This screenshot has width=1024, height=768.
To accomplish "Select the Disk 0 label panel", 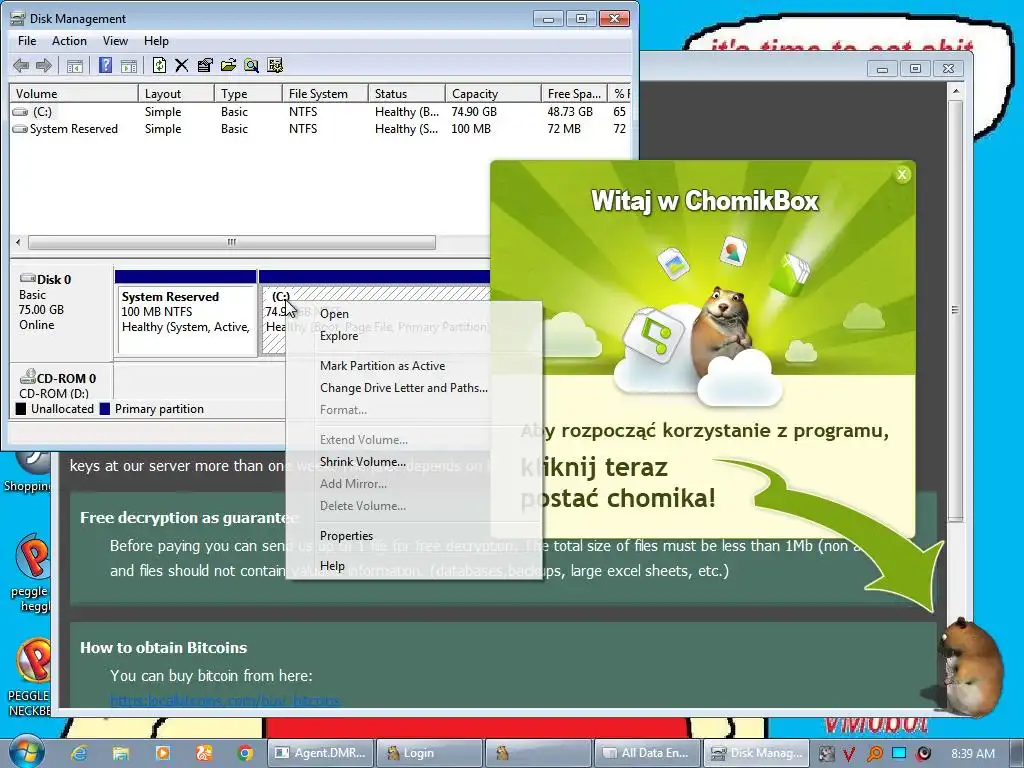I will tap(61, 310).
